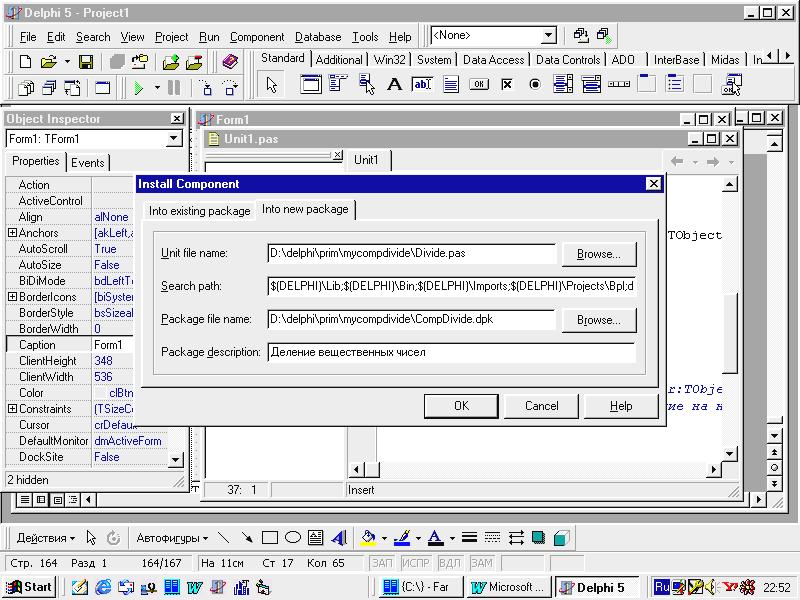
Task: Select the ComboBox component icon
Action: [591, 84]
